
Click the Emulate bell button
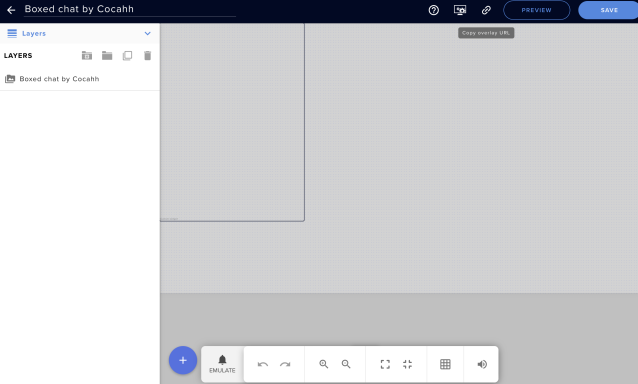coord(222,364)
